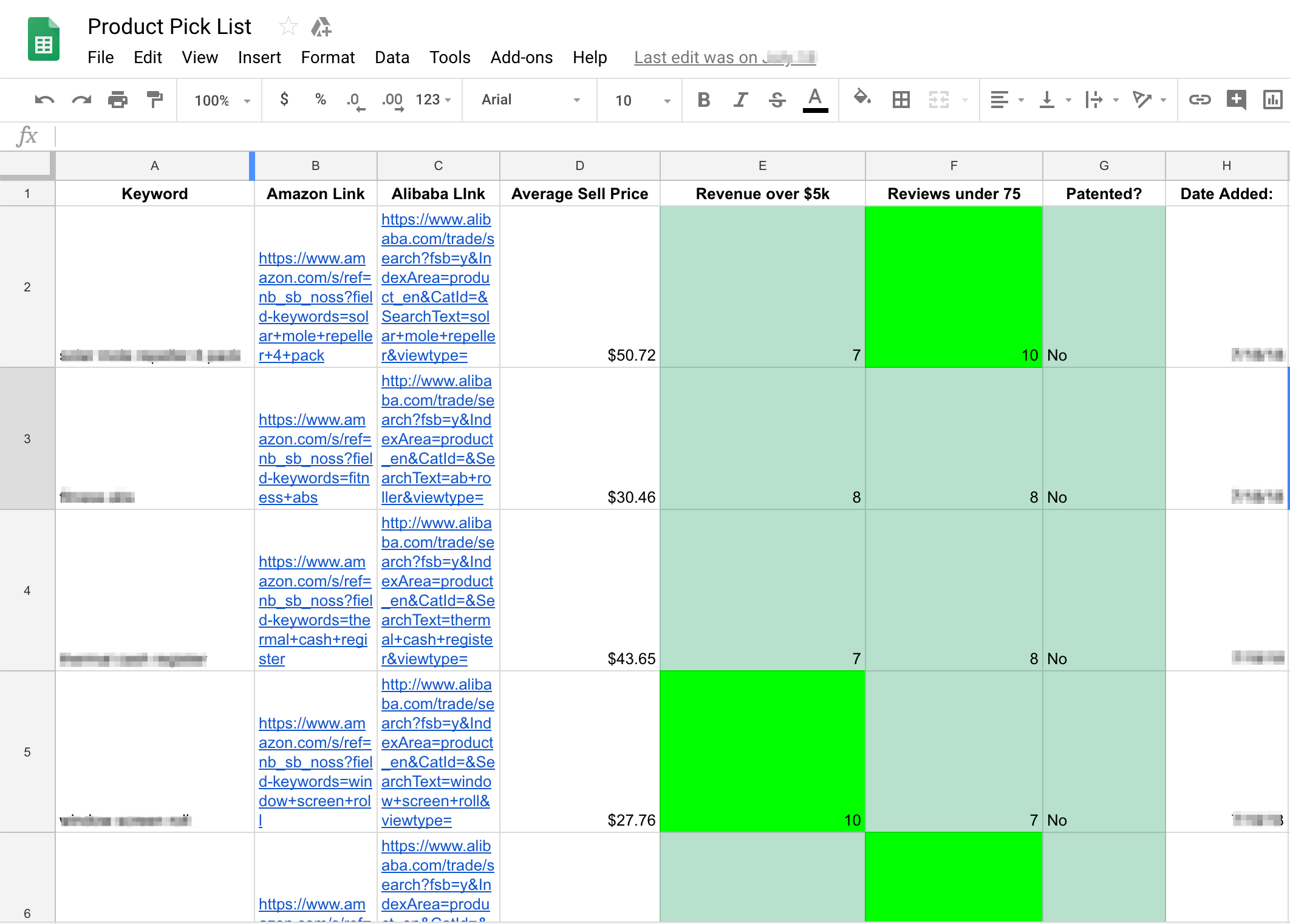Expand the Text rotation dropdown arrow
1290x924 pixels.
1163,100
